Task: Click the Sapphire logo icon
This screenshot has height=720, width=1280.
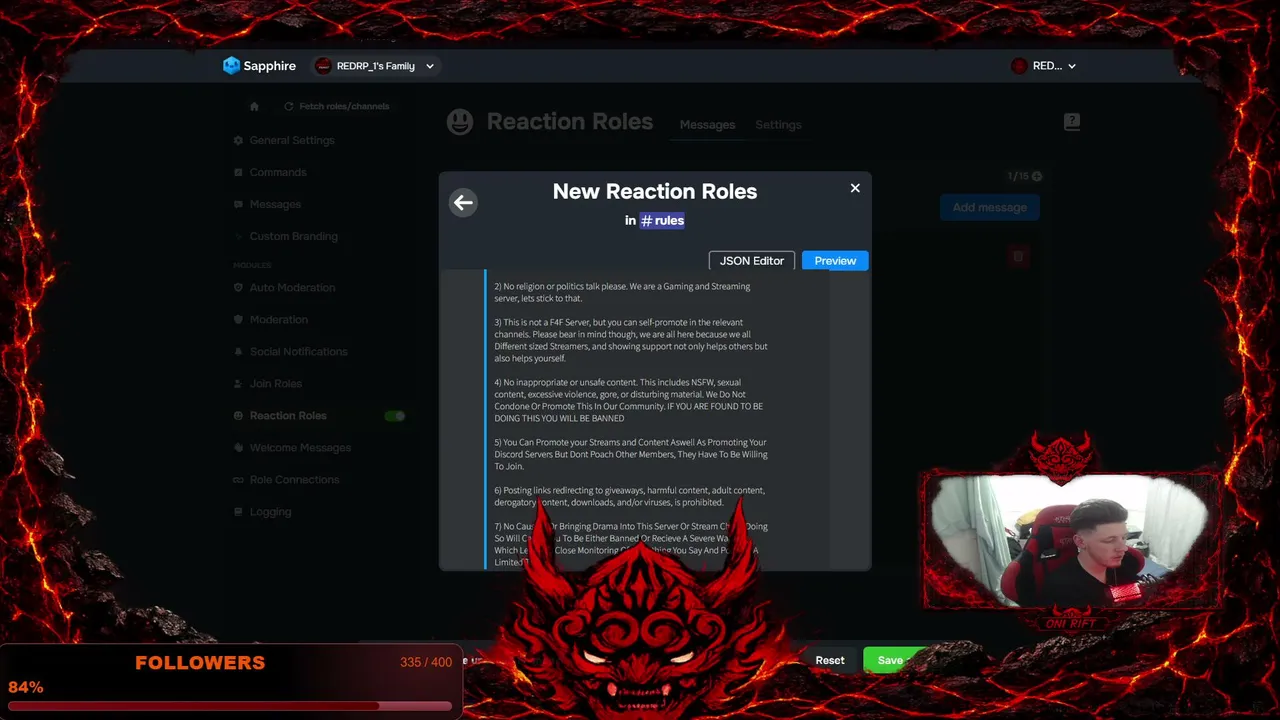Action: click(x=231, y=66)
